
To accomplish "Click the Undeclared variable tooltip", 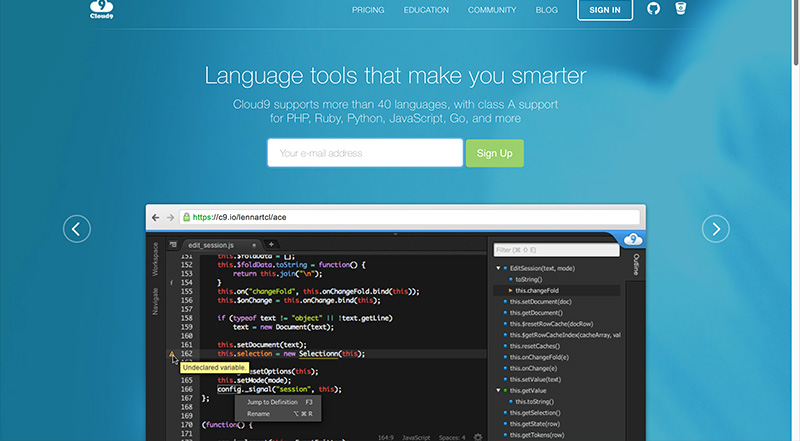I will coord(214,368).
